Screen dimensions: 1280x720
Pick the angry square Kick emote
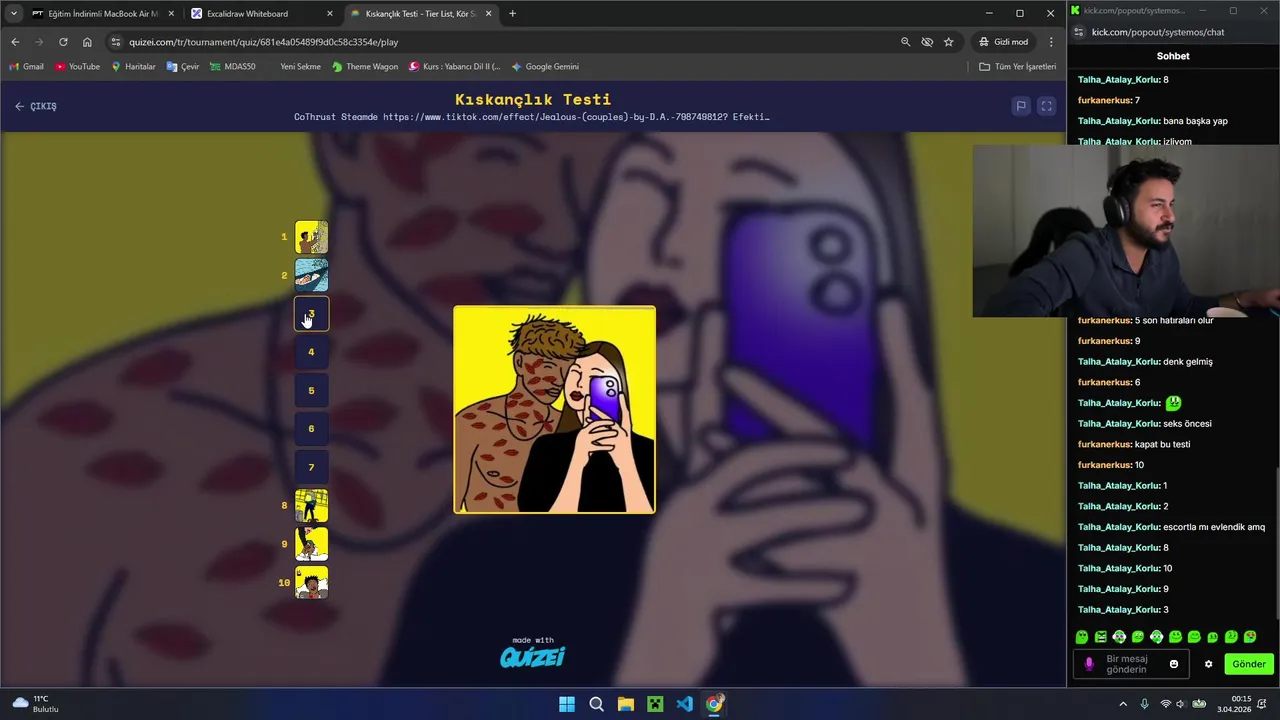pyautogui.click(x=1101, y=637)
